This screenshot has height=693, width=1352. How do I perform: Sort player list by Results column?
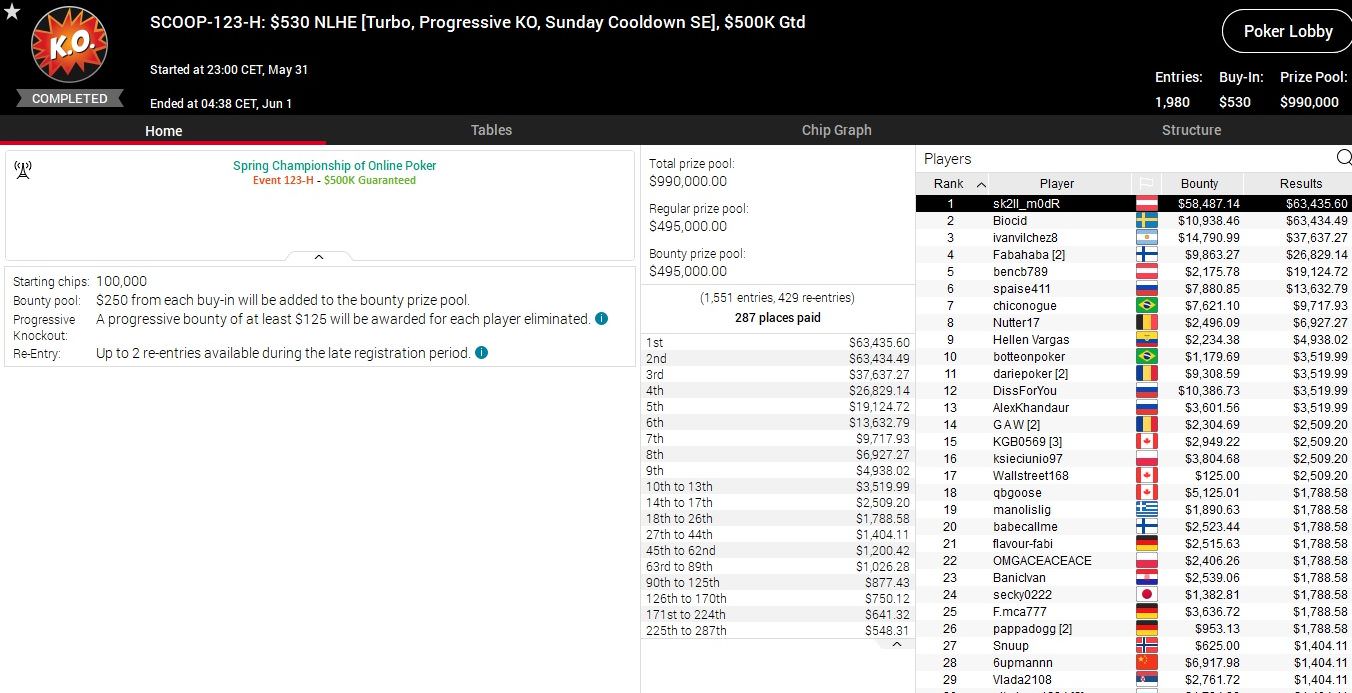[x=1300, y=184]
